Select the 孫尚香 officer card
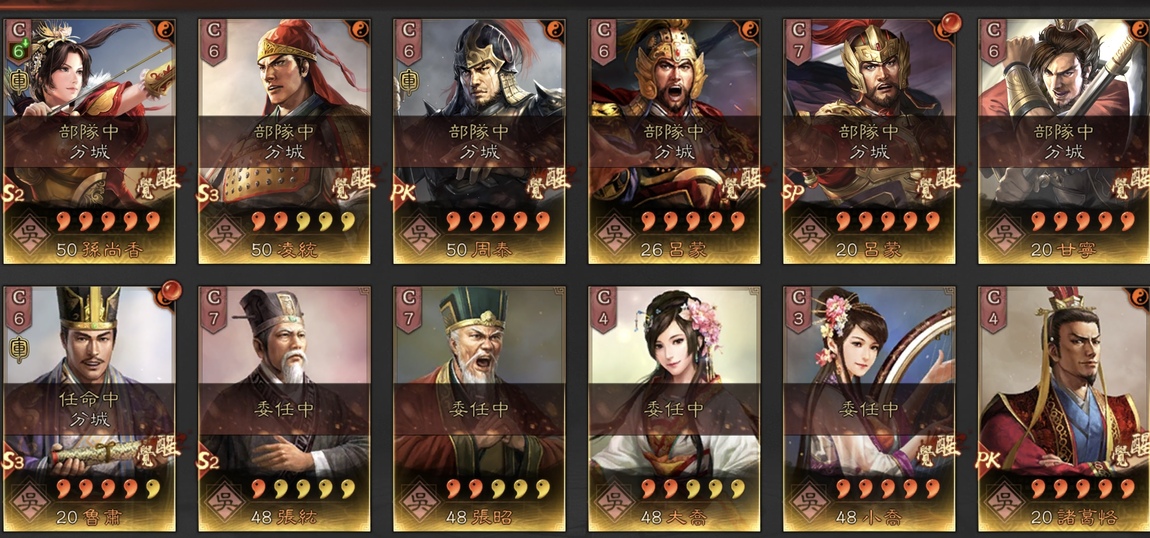The image size is (1150, 538). (89, 141)
